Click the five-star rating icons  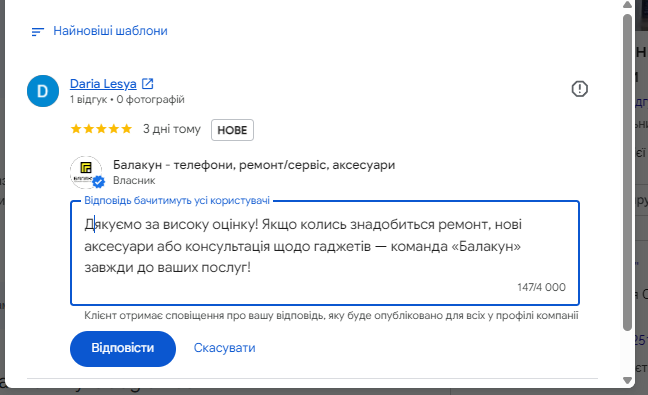click(101, 129)
